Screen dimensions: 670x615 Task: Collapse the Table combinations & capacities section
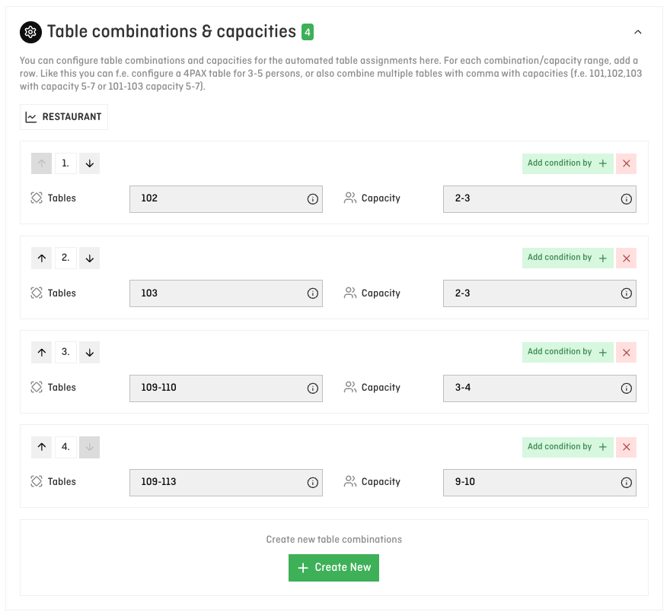point(637,32)
